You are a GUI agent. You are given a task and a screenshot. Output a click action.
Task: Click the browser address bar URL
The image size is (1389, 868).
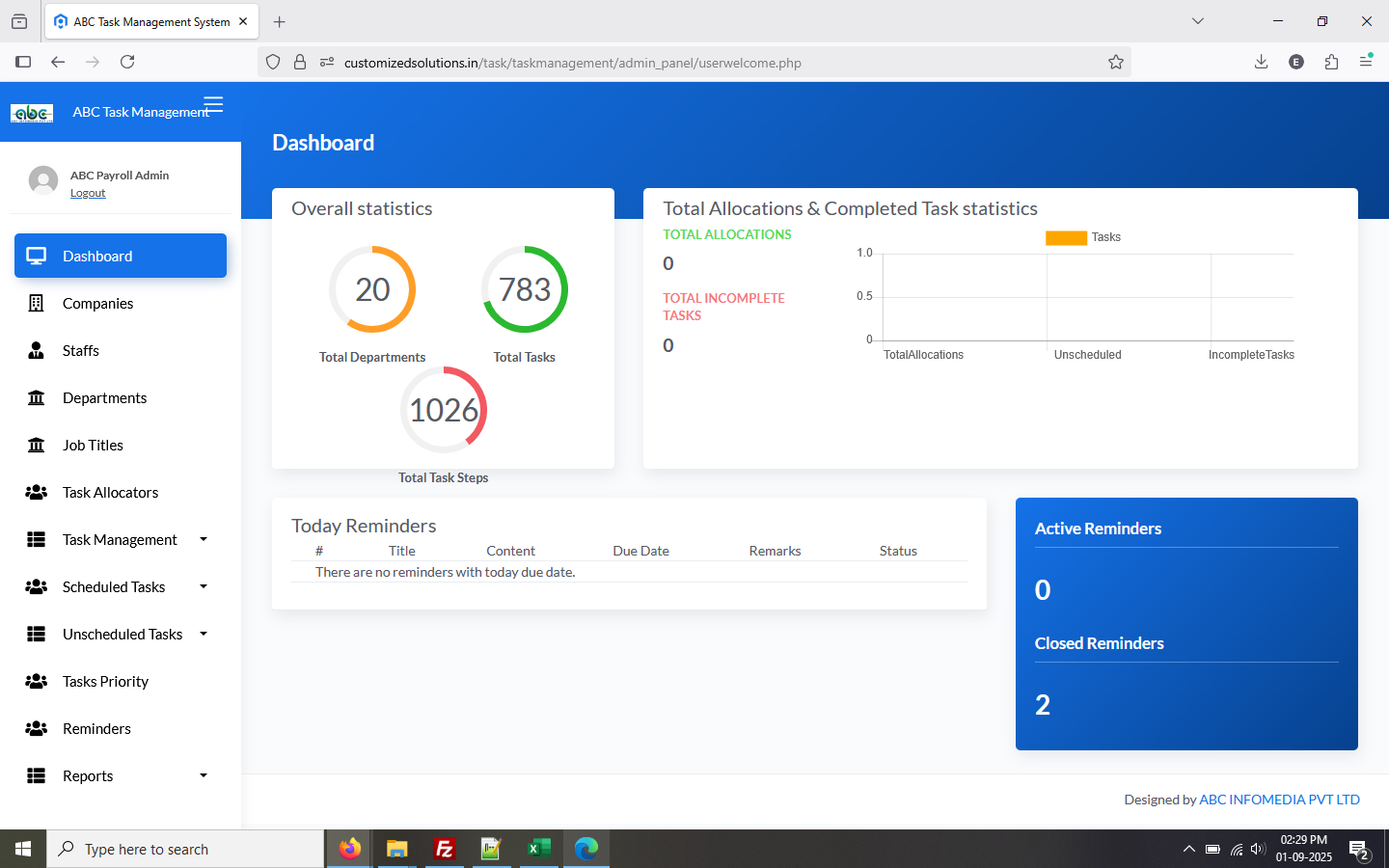(x=573, y=63)
